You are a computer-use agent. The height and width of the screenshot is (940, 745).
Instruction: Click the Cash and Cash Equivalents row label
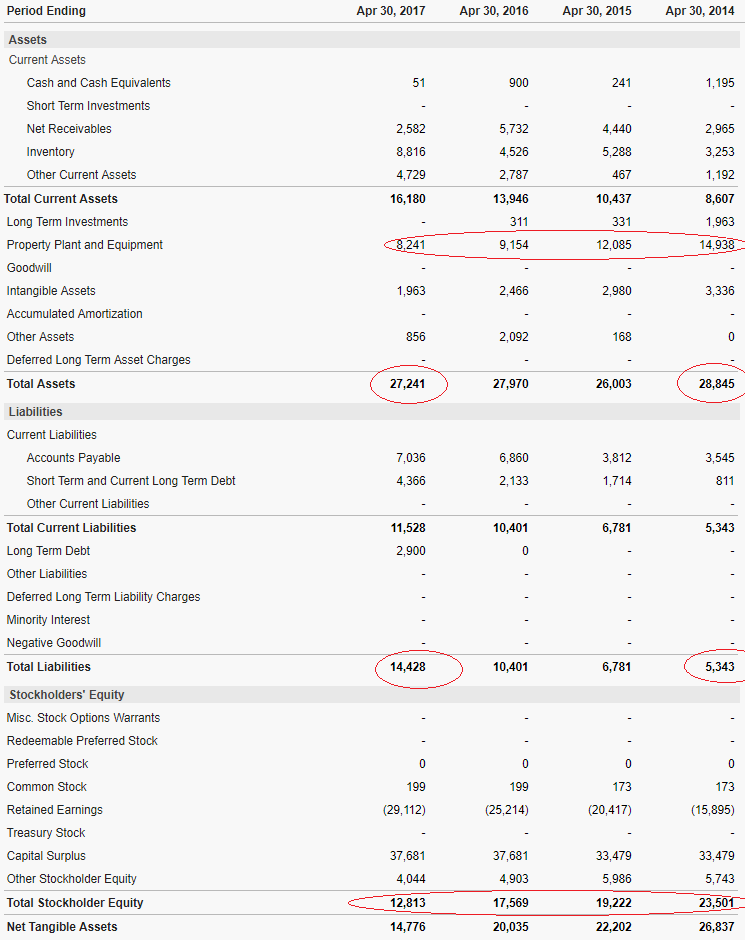98,83
